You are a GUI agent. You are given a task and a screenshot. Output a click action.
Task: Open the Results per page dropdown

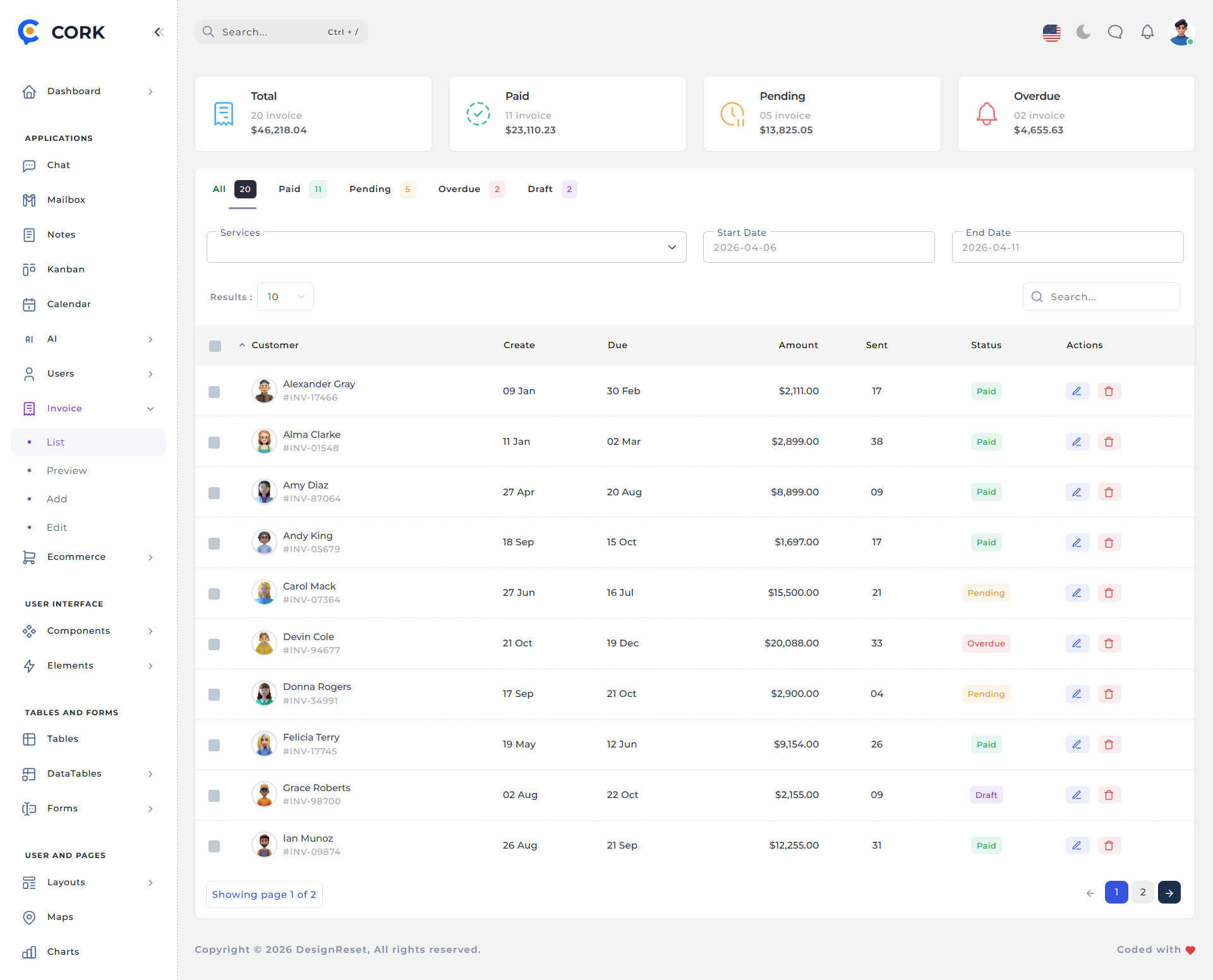tap(285, 297)
